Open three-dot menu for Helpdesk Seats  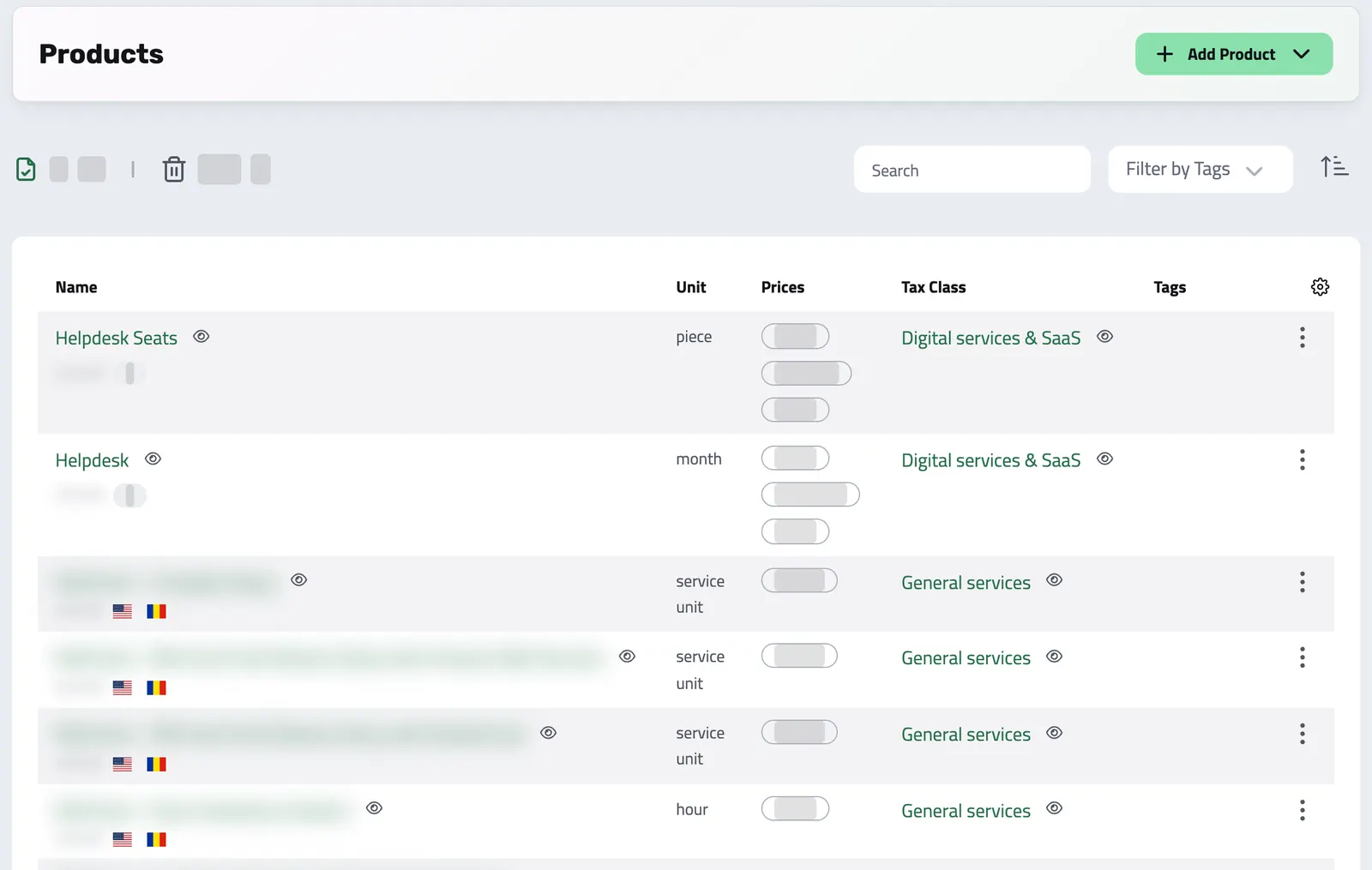[x=1302, y=338]
